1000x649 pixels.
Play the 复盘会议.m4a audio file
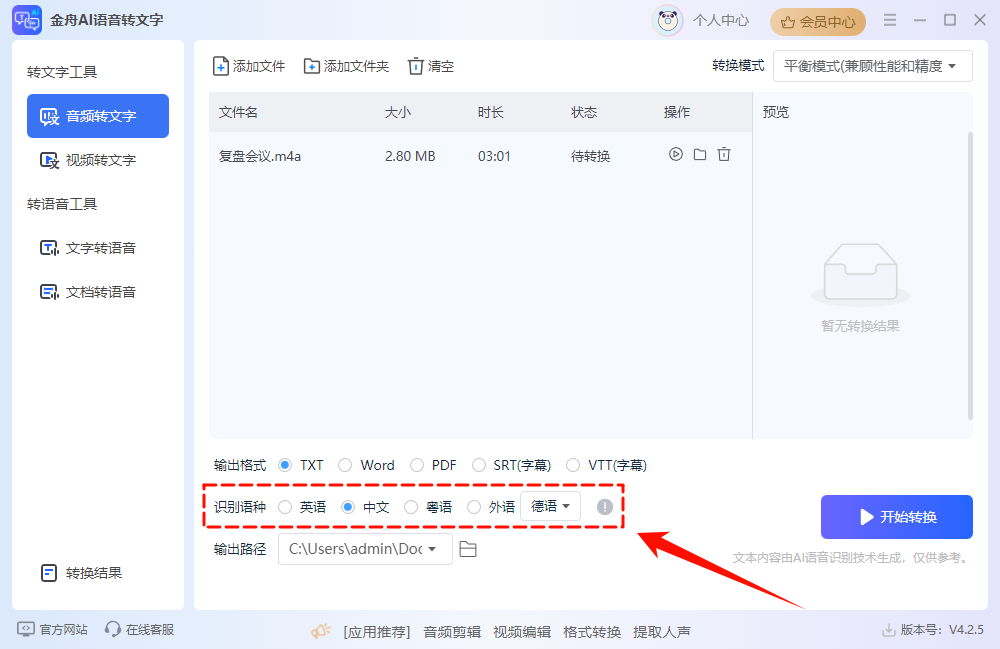point(677,155)
